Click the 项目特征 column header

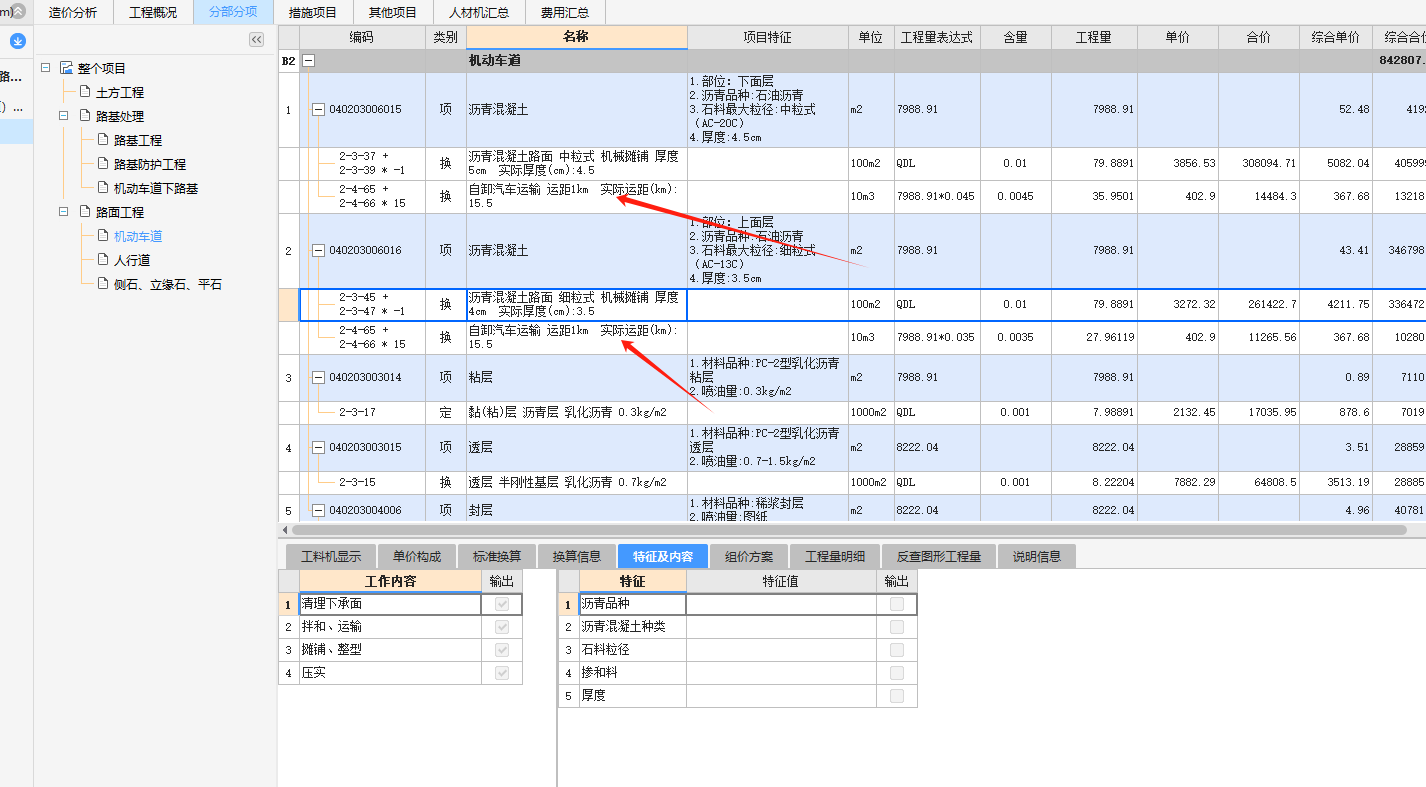click(x=768, y=37)
